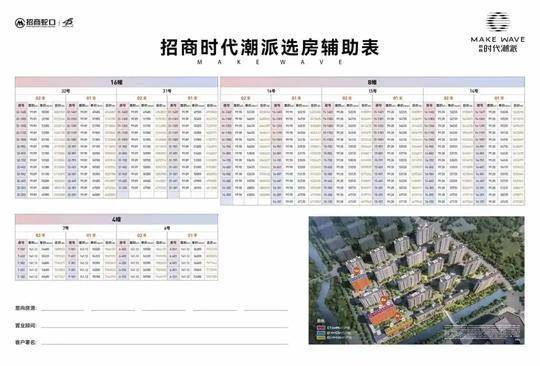Select the 7号 unit header under 4幢

click(x=66, y=228)
